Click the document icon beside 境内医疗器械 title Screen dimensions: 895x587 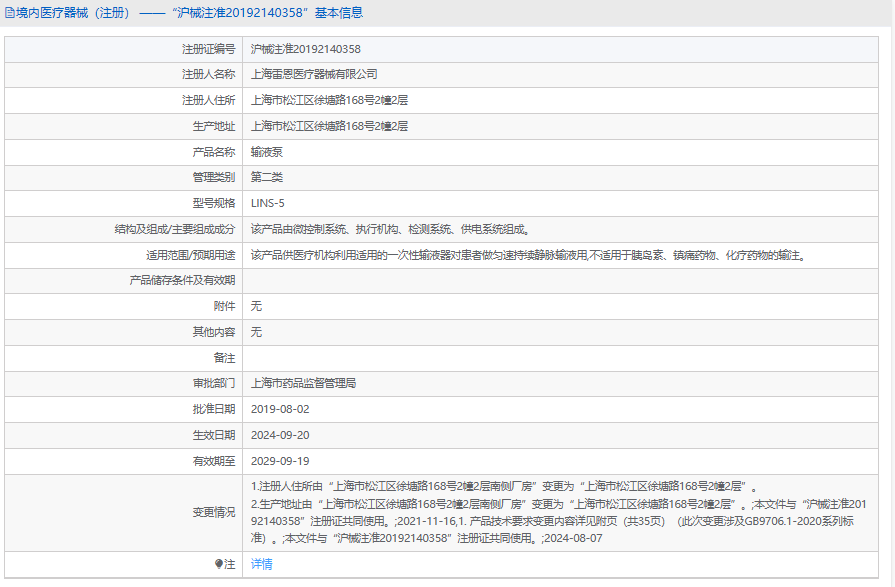(x=9, y=13)
